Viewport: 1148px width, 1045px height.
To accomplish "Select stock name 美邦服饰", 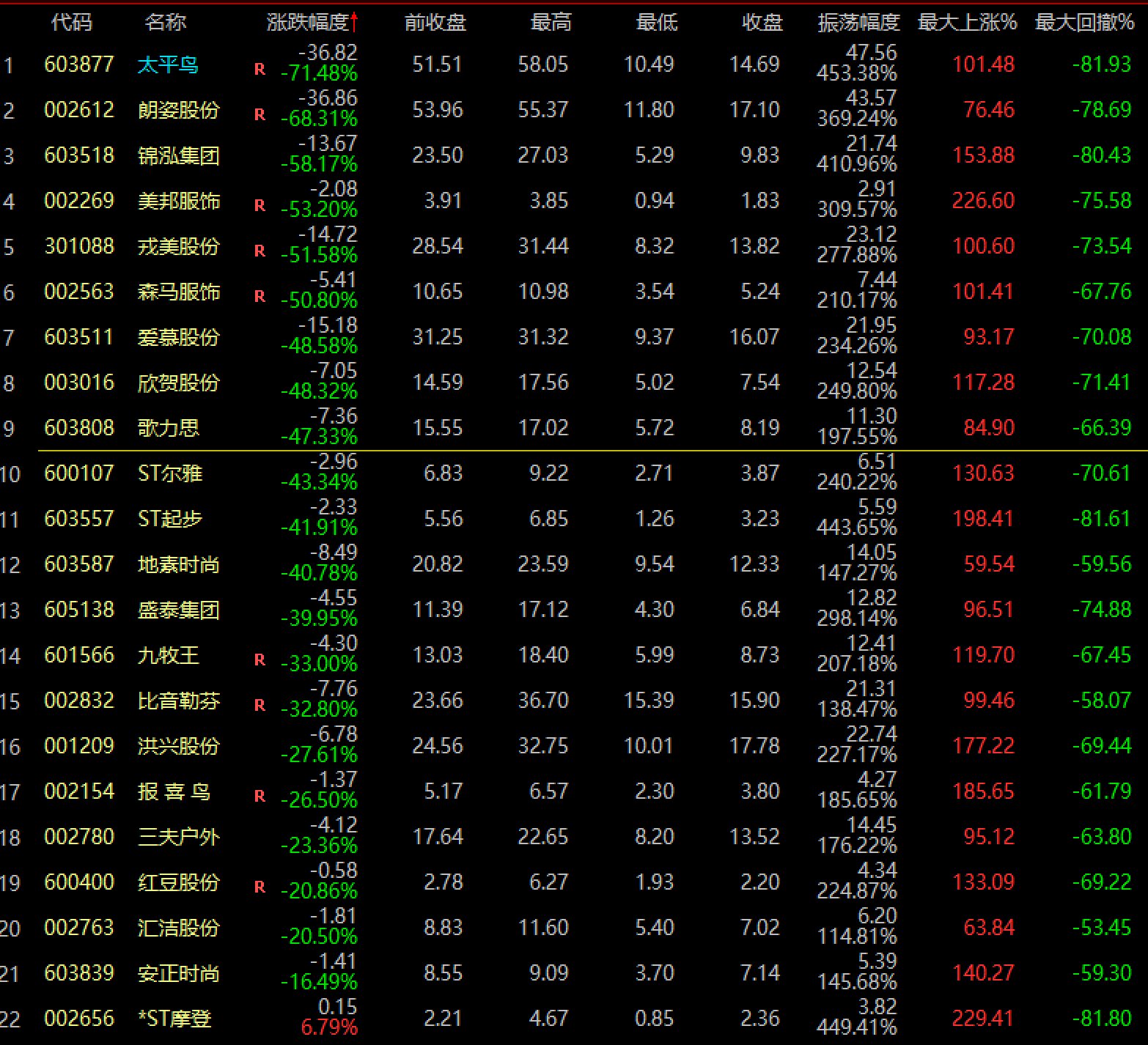I will pos(179,201).
